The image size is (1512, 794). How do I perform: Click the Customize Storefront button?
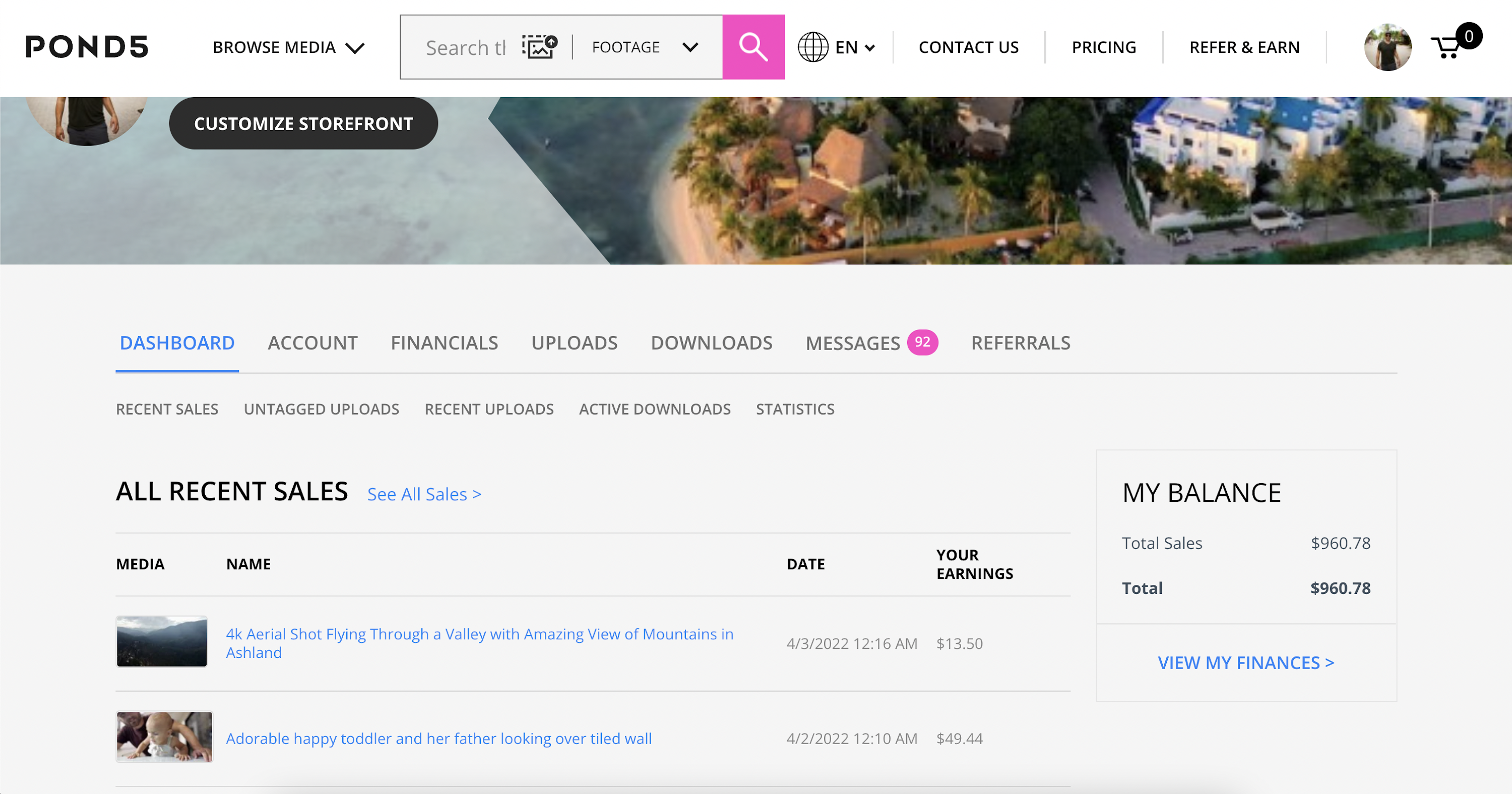click(x=303, y=123)
